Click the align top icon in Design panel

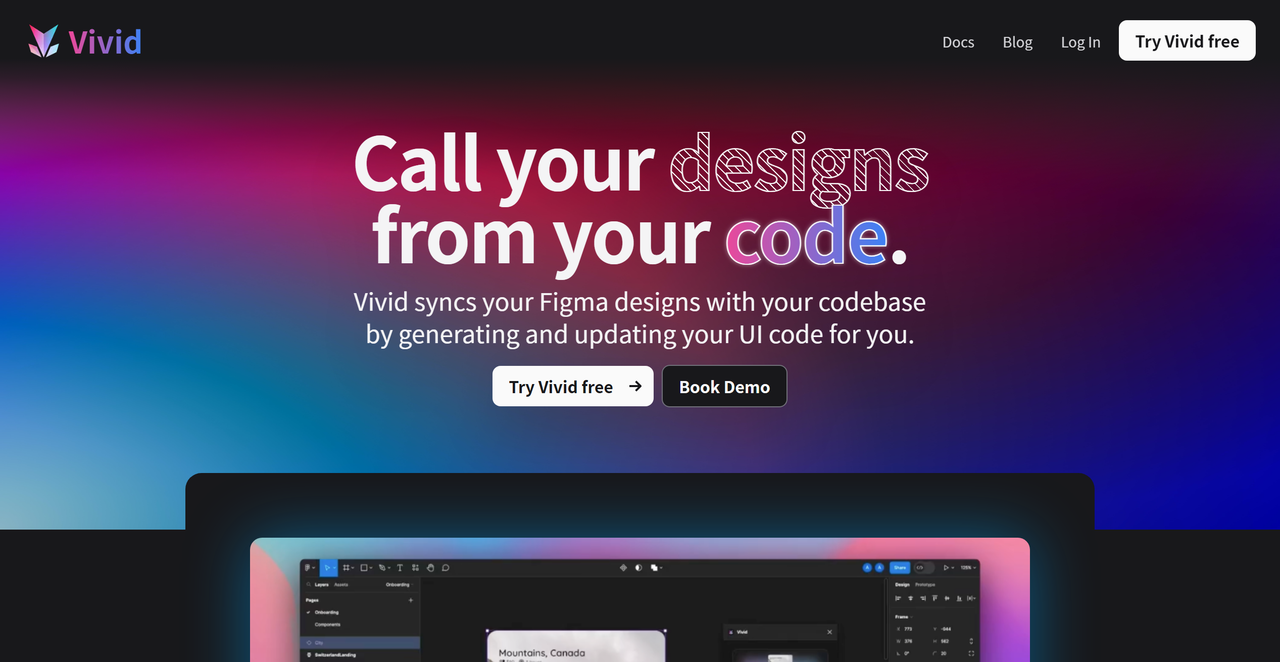pos(934,598)
